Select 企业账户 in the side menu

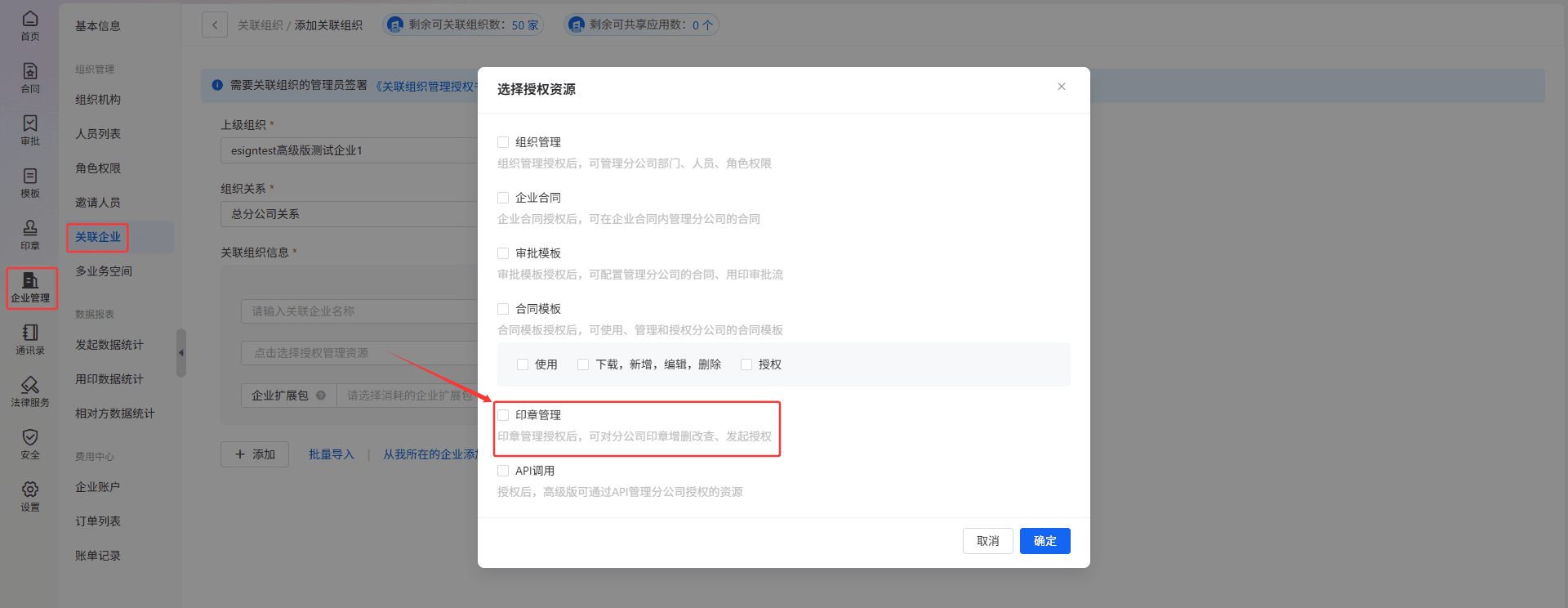(x=98, y=487)
